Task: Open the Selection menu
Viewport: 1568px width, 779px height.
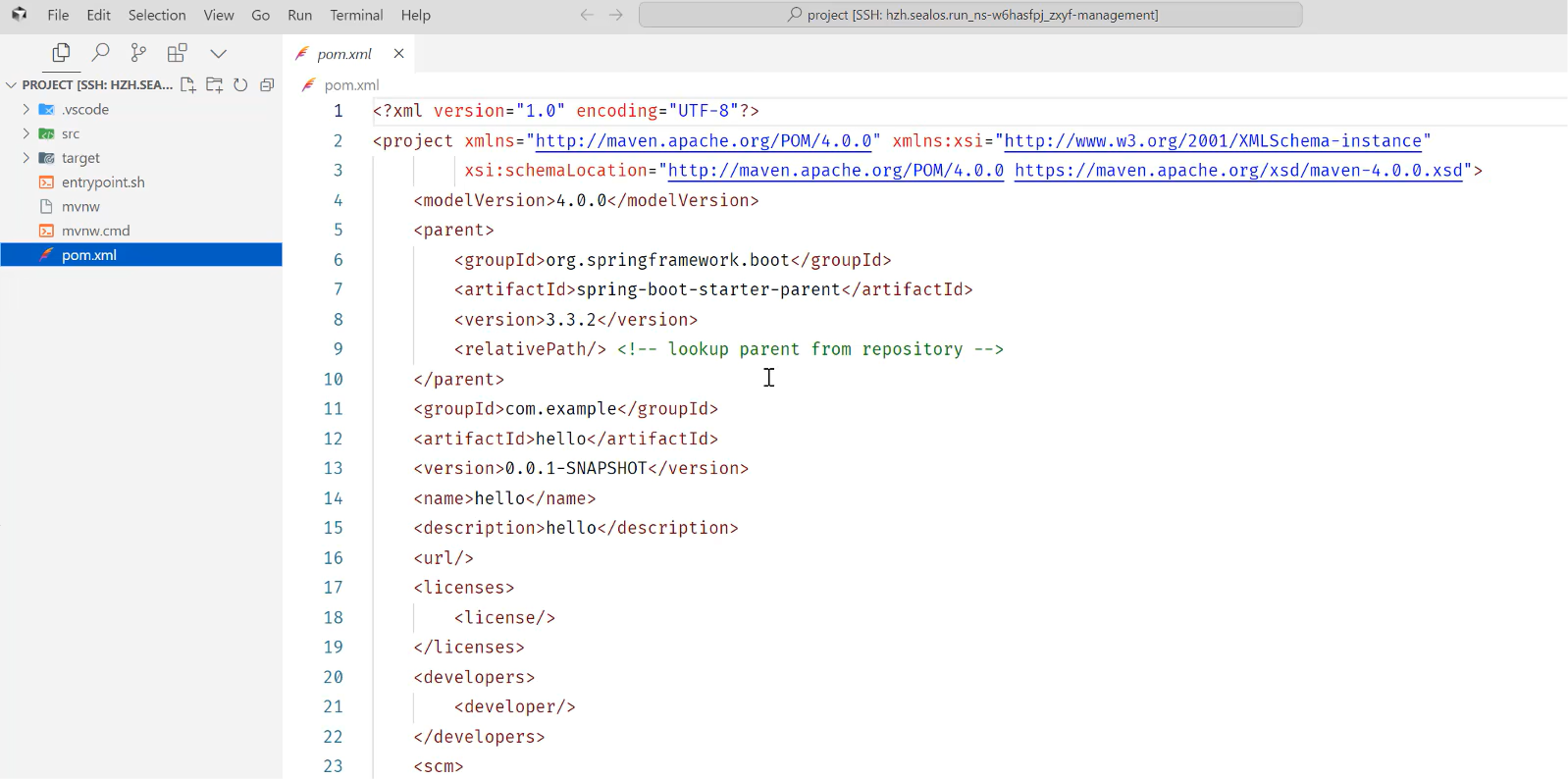Action: (157, 15)
